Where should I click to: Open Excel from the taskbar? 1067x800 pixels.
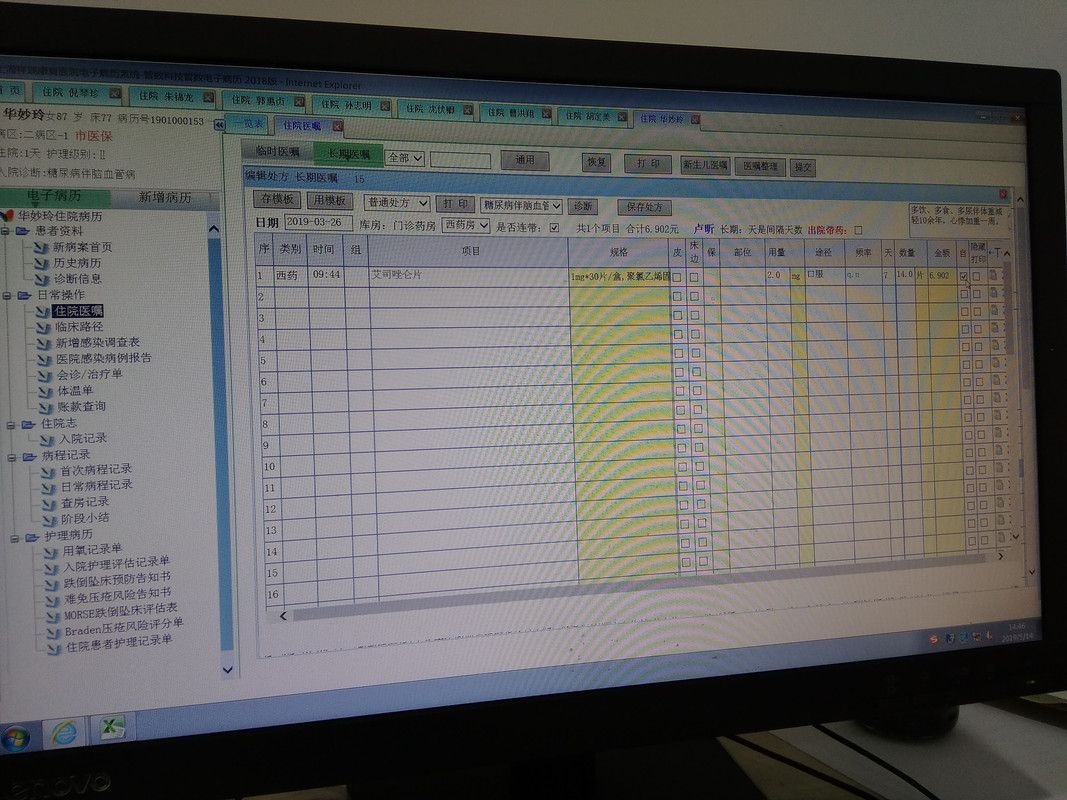click(x=112, y=728)
